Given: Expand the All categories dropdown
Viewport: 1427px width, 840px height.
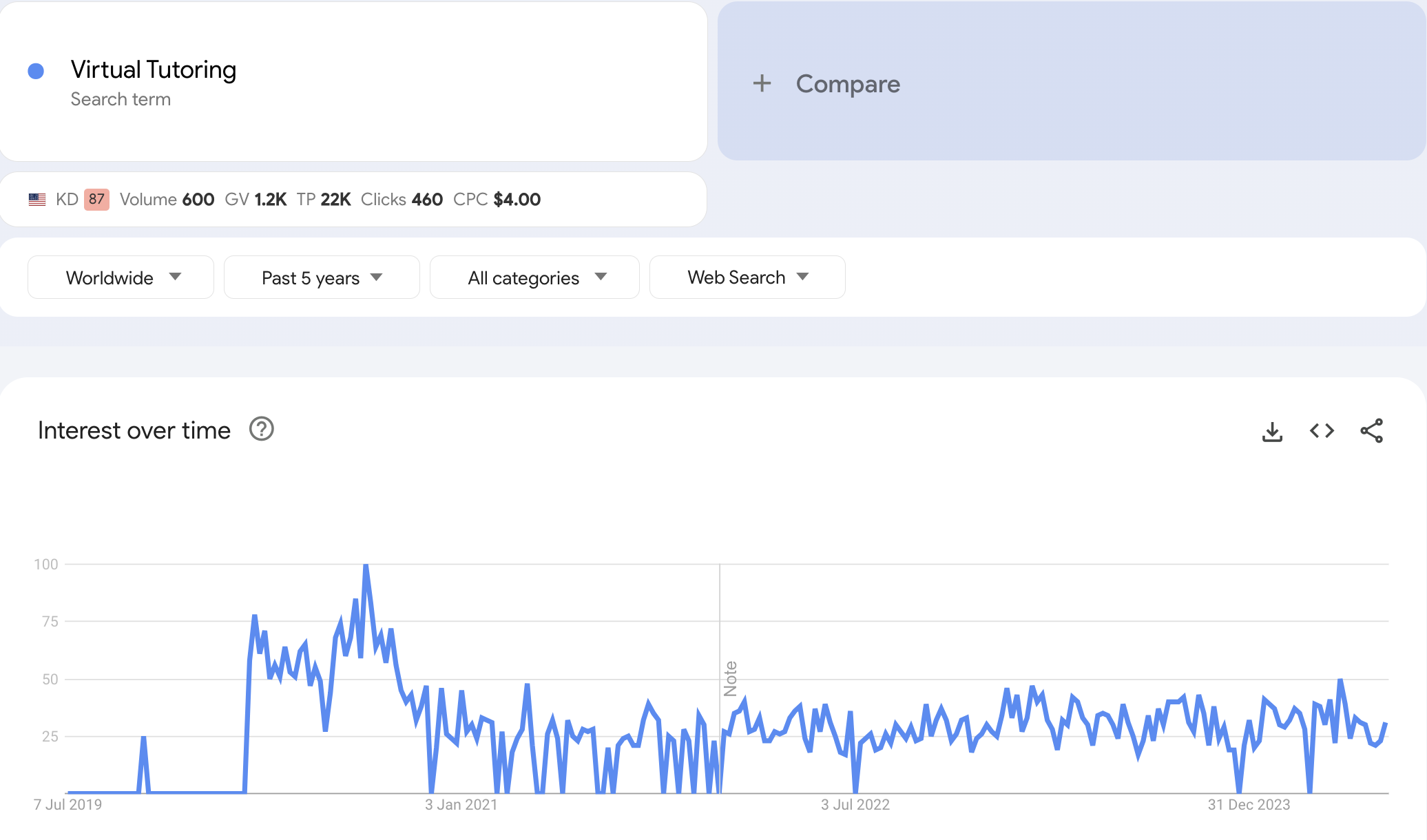Looking at the screenshot, I should 534,277.
